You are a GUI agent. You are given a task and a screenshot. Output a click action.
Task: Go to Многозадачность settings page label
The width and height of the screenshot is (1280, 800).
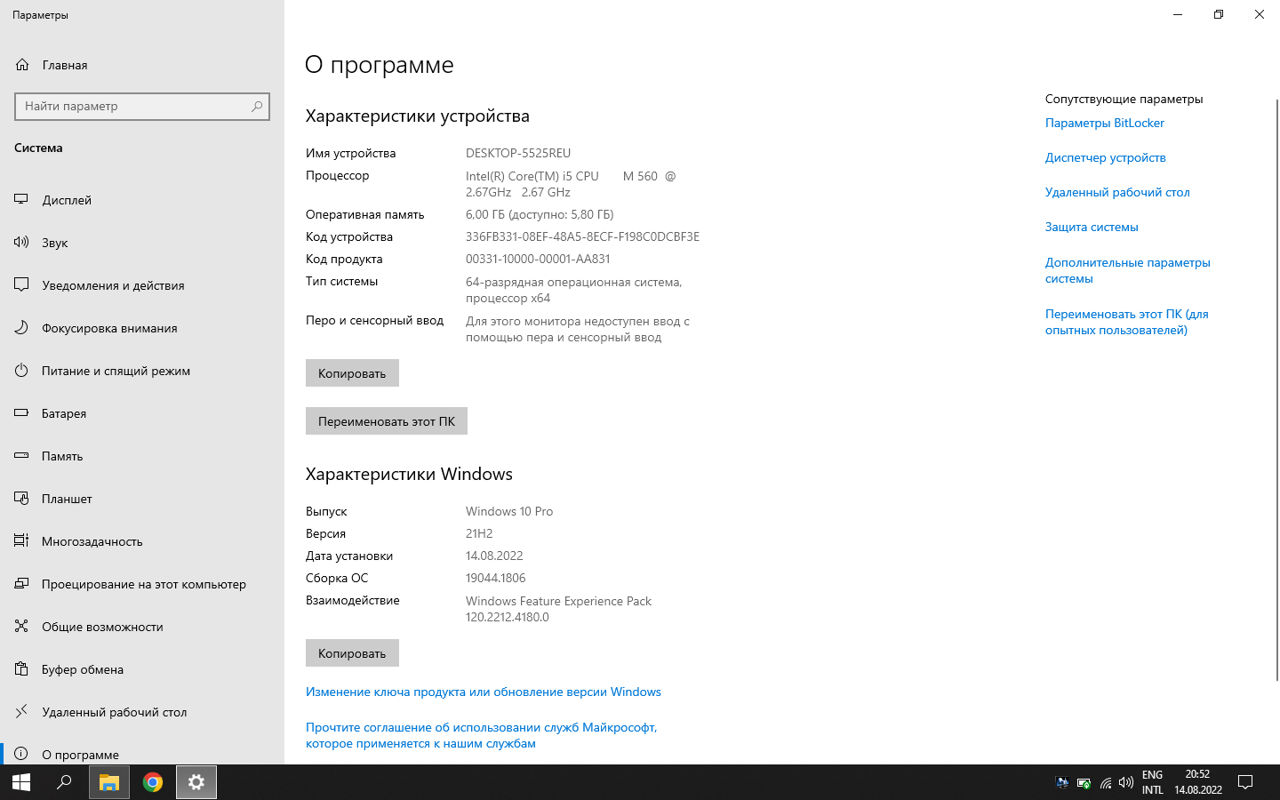click(x=92, y=541)
